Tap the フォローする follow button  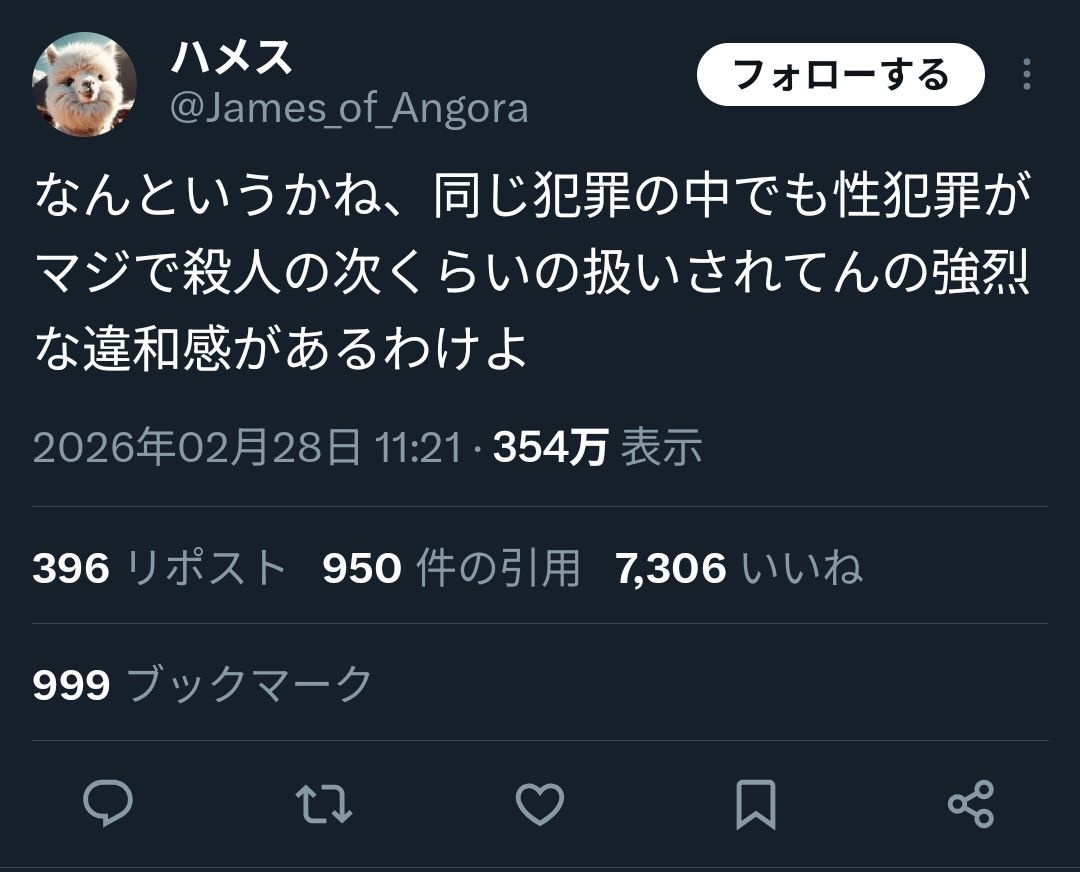pos(840,74)
